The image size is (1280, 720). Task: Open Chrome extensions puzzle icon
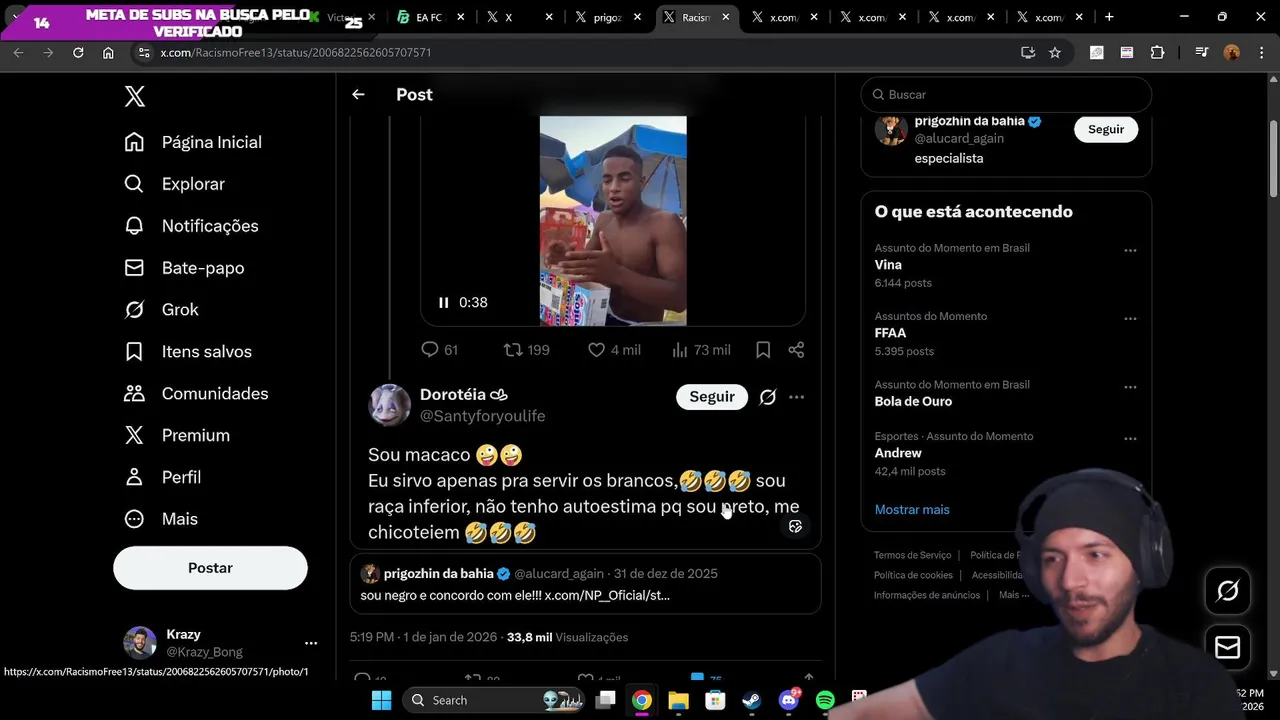(x=1157, y=52)
